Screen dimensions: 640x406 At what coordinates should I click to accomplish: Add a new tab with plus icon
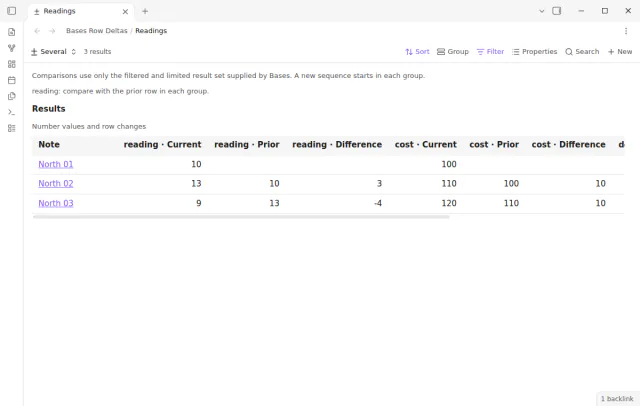[x=145, y=11]
